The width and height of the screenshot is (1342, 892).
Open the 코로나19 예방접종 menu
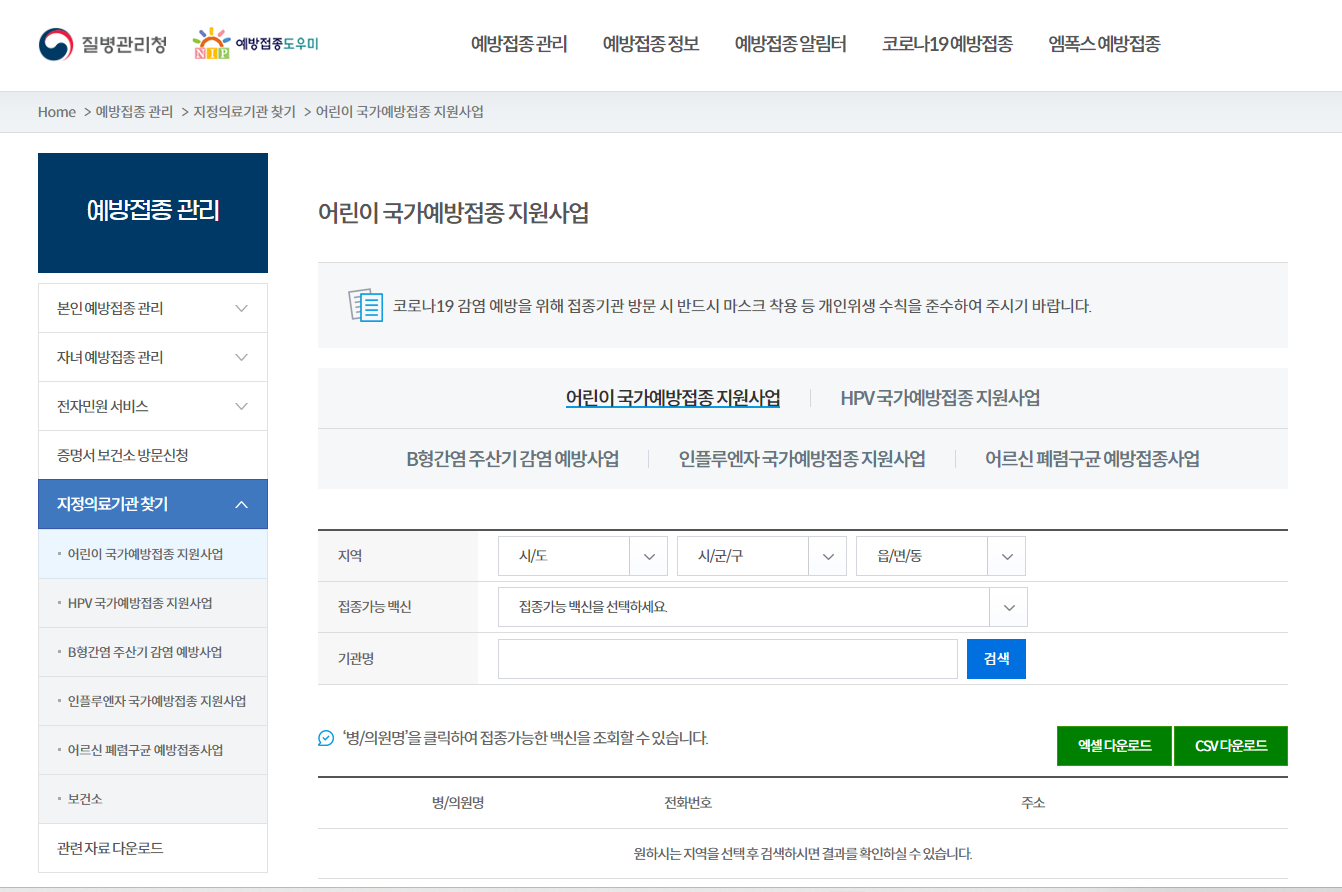click(946, 44)
